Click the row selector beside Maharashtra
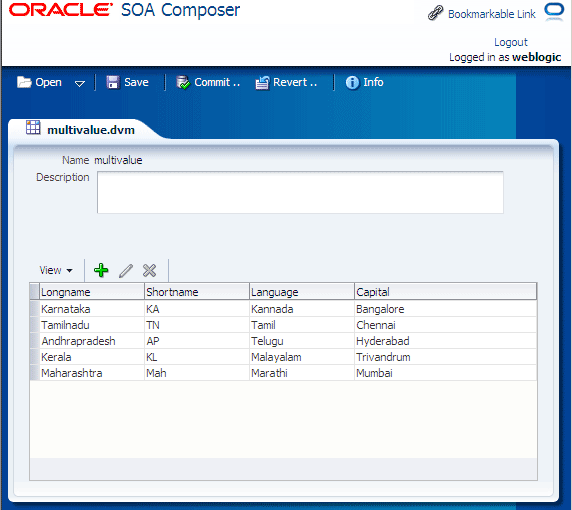The height and width of the screenshot is (510, 572). pyautogui.click(x=35, y=373)
